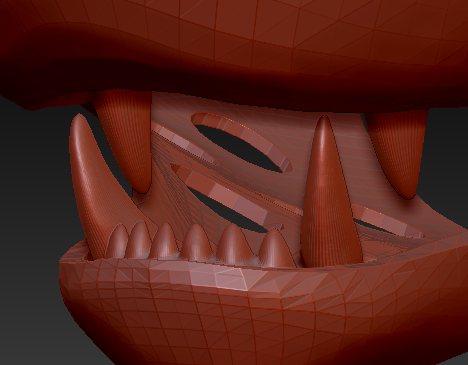The width and height of the screenshot is (468, 365).
Task: Click the first small lower tooth beside the tusk
Action: tap(117, 242)
